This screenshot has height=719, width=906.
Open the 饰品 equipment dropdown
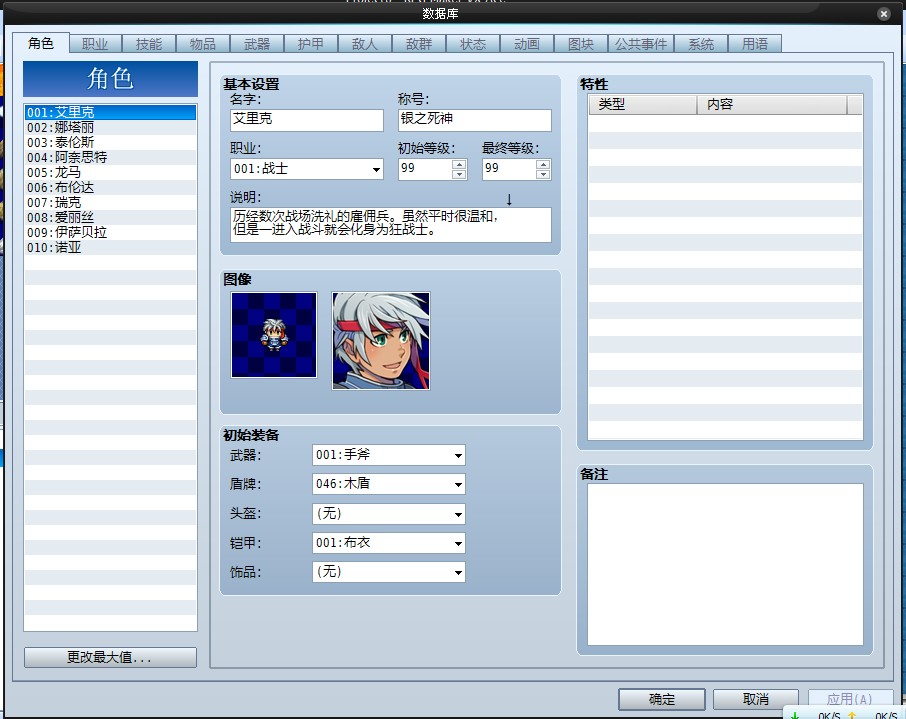click(x=388, y=572)
